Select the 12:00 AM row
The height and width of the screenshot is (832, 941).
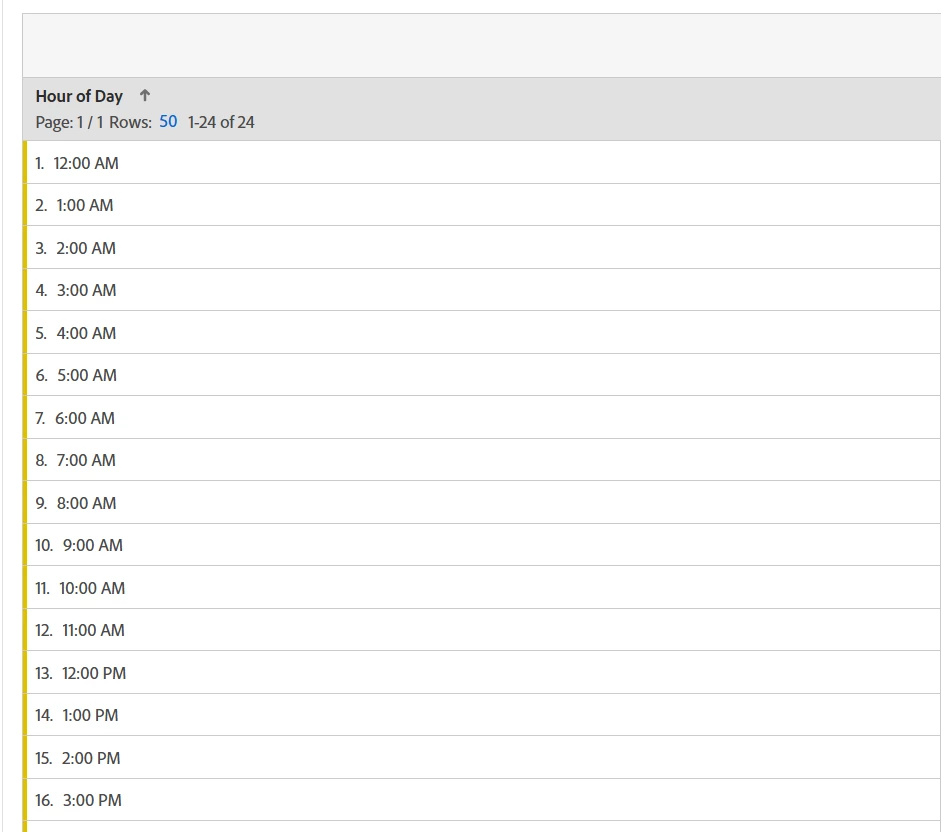[x=482, y=163]
